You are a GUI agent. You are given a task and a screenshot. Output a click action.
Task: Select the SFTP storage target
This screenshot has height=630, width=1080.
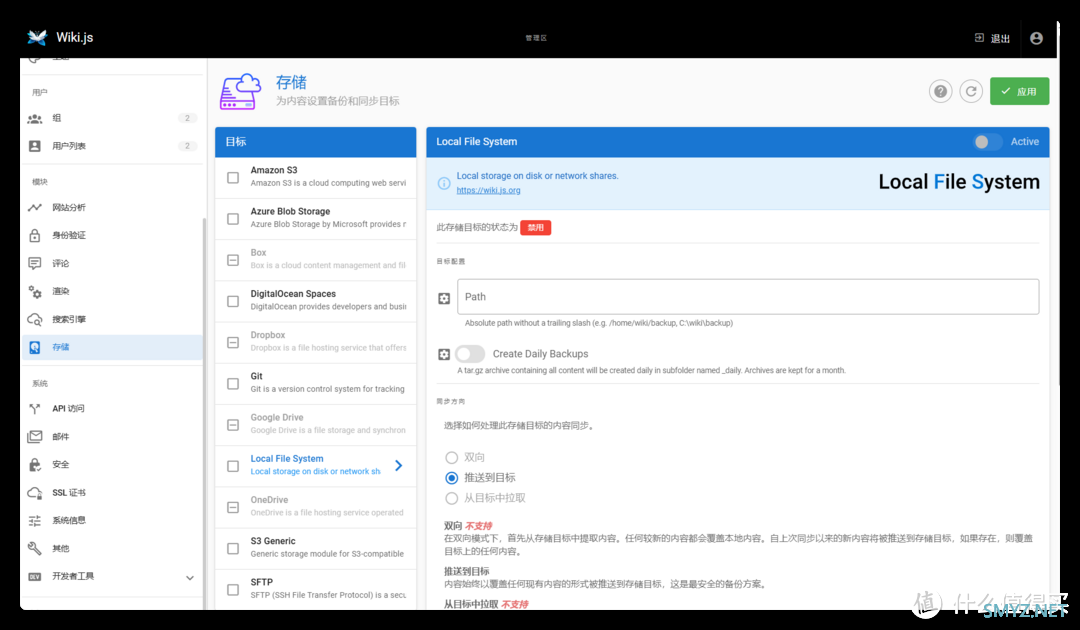(x=315, y=589)
